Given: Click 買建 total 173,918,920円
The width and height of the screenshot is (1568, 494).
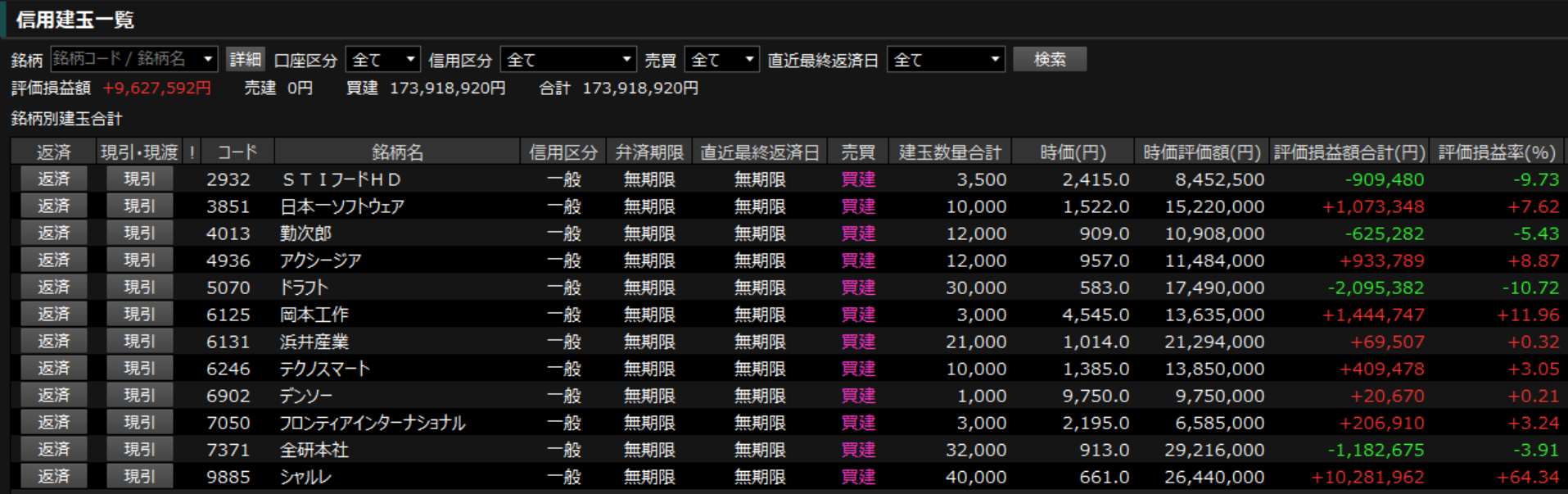Looking at the screenshot, I should coord(447,88).
